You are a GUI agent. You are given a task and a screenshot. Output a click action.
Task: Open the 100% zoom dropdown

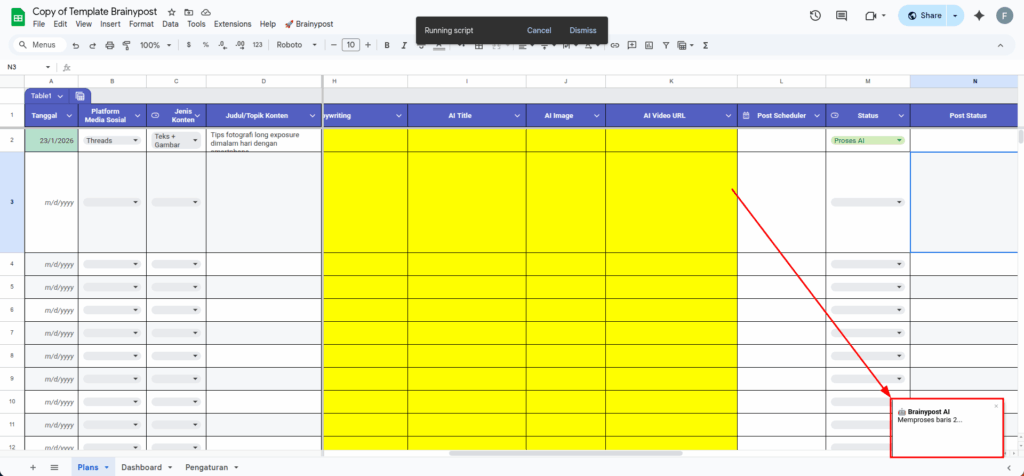click(x=154, y=45)
